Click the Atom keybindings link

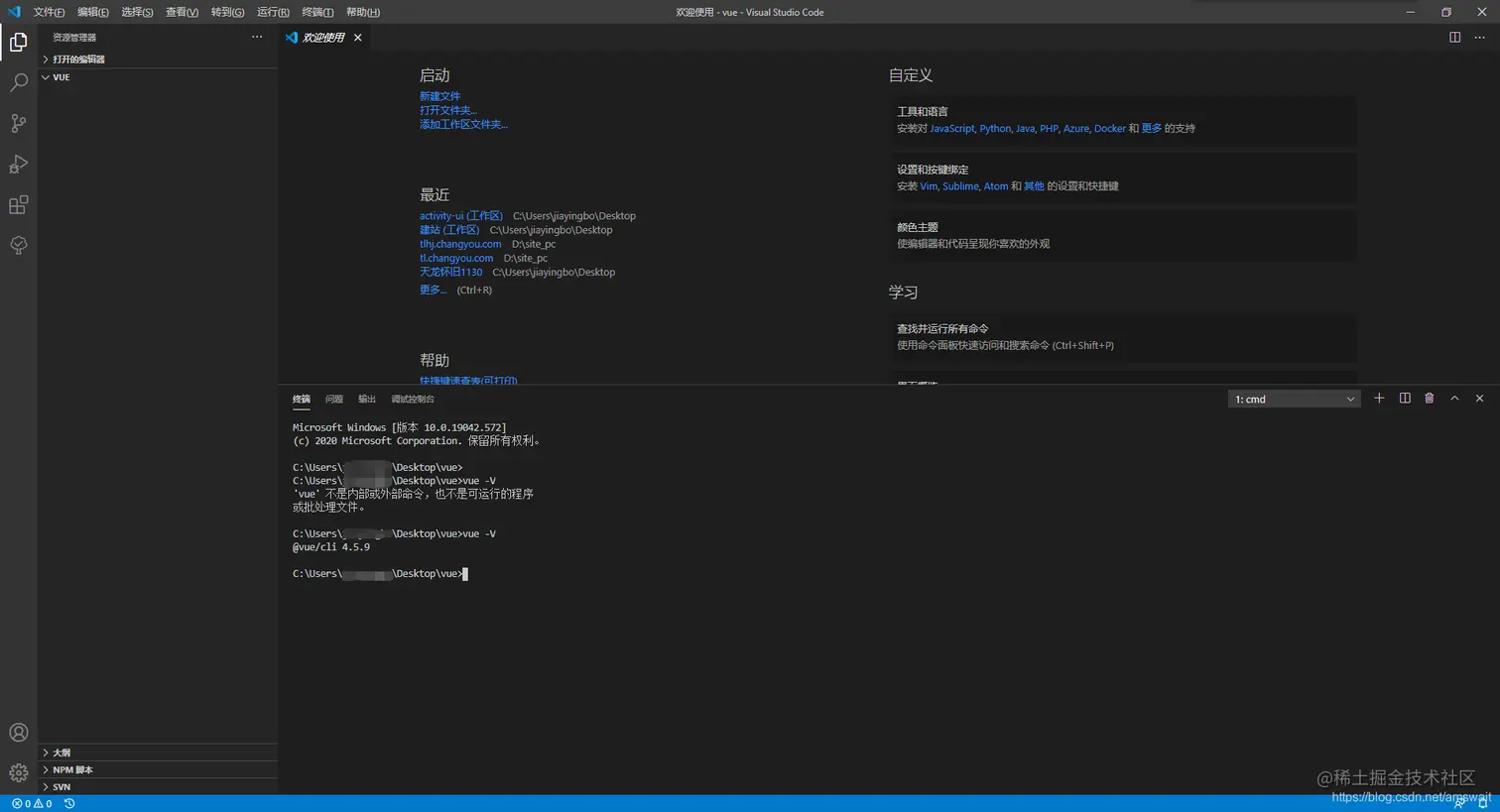click(995, 185)
